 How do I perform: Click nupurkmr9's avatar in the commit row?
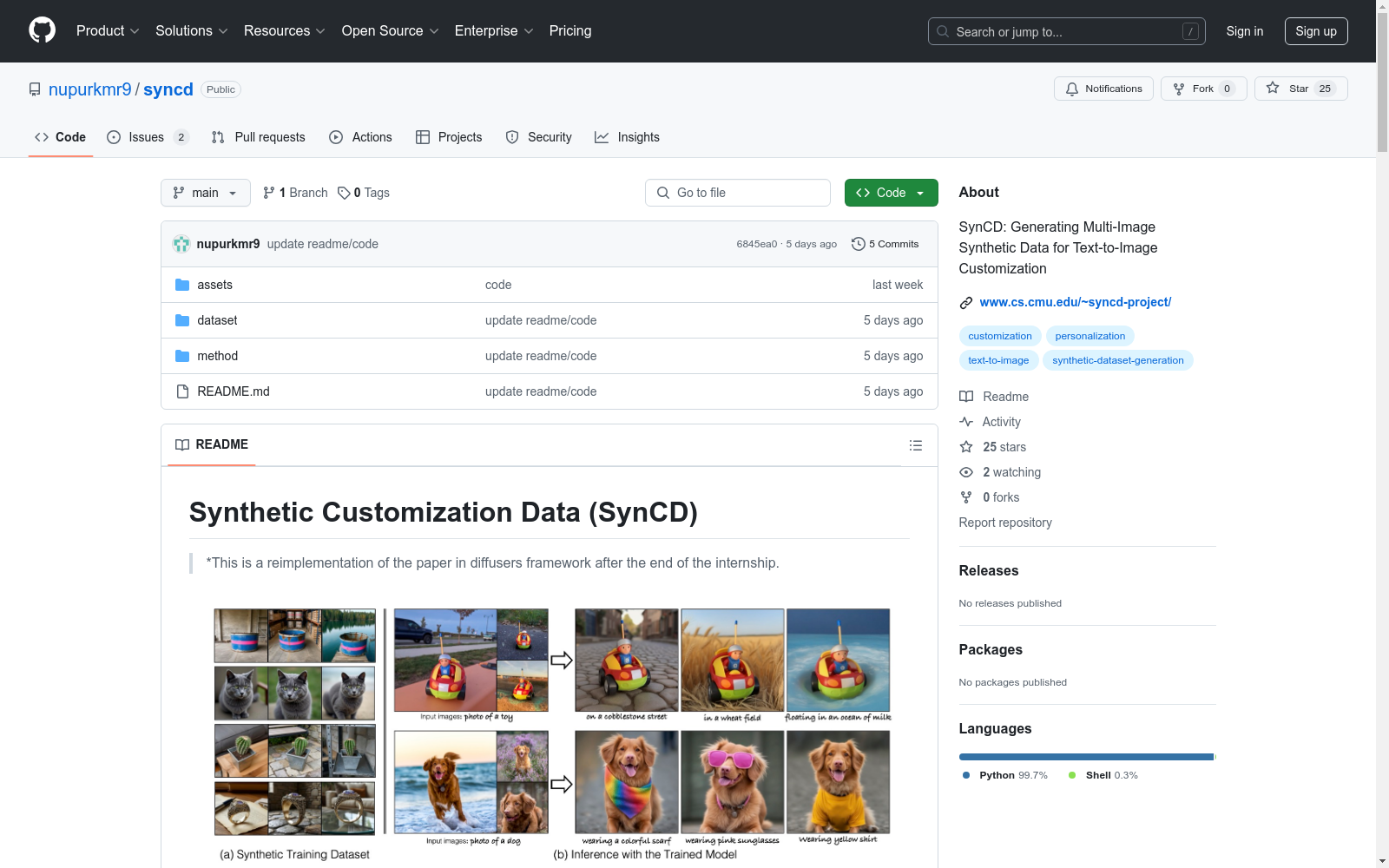[x=181, y=244]
